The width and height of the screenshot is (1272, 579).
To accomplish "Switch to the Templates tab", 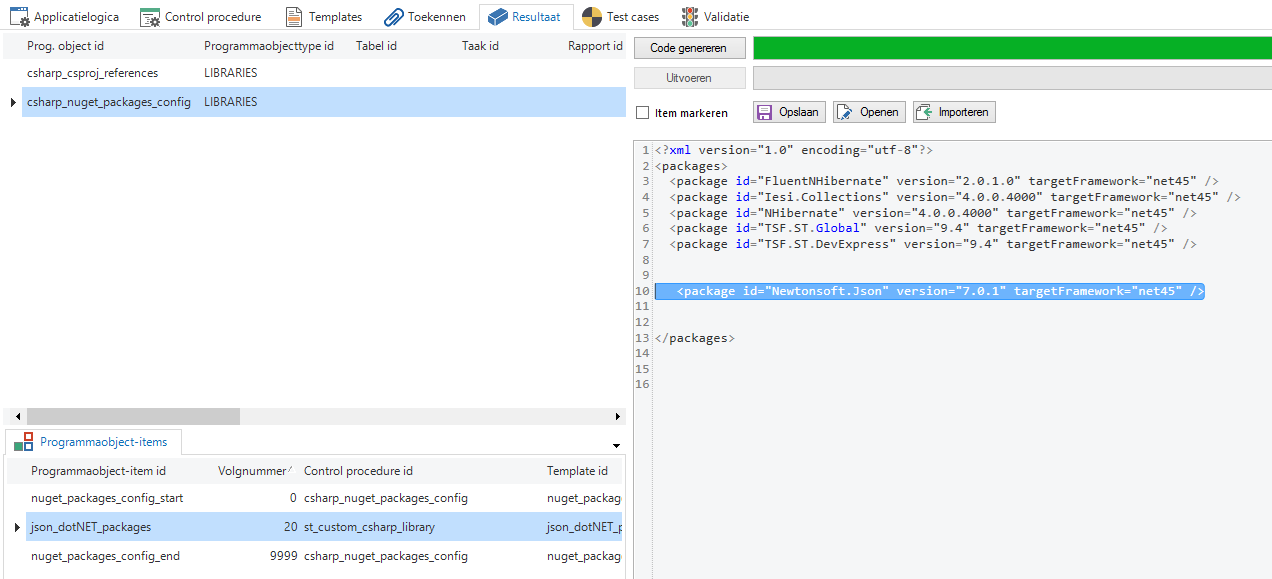I will click(335, 17).
